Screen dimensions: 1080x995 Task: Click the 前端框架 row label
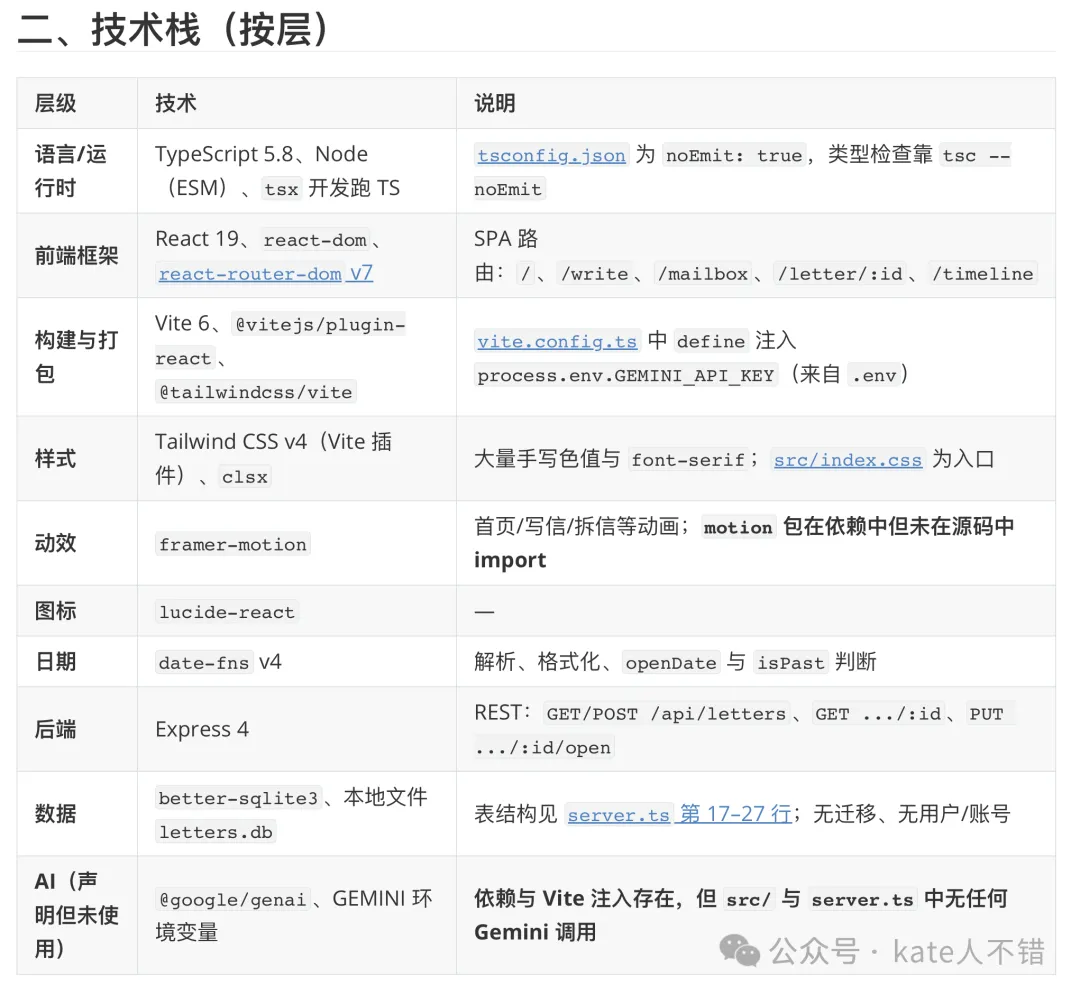pyautogui.click(x=76, y=256)
